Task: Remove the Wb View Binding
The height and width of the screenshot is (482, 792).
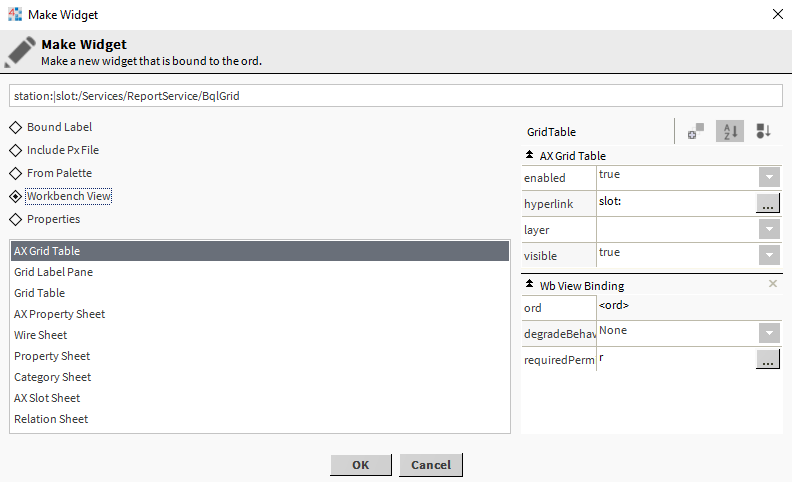Action: pyautogui.click(x=772, y=284)
